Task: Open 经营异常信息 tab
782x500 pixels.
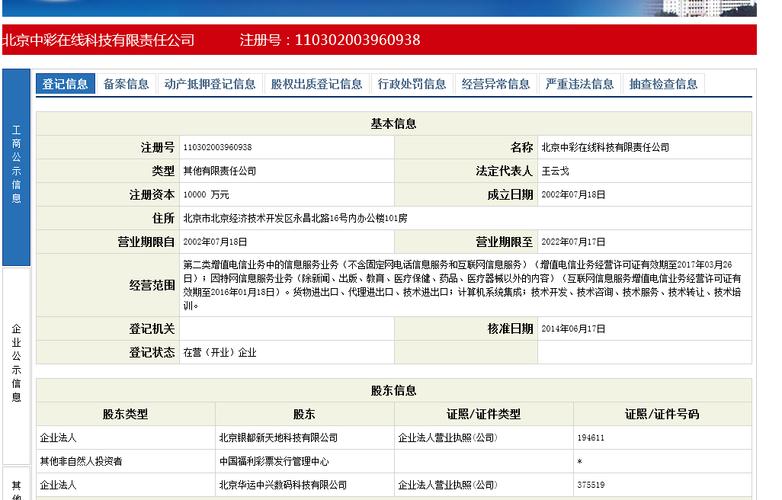Action: [496, 84]
